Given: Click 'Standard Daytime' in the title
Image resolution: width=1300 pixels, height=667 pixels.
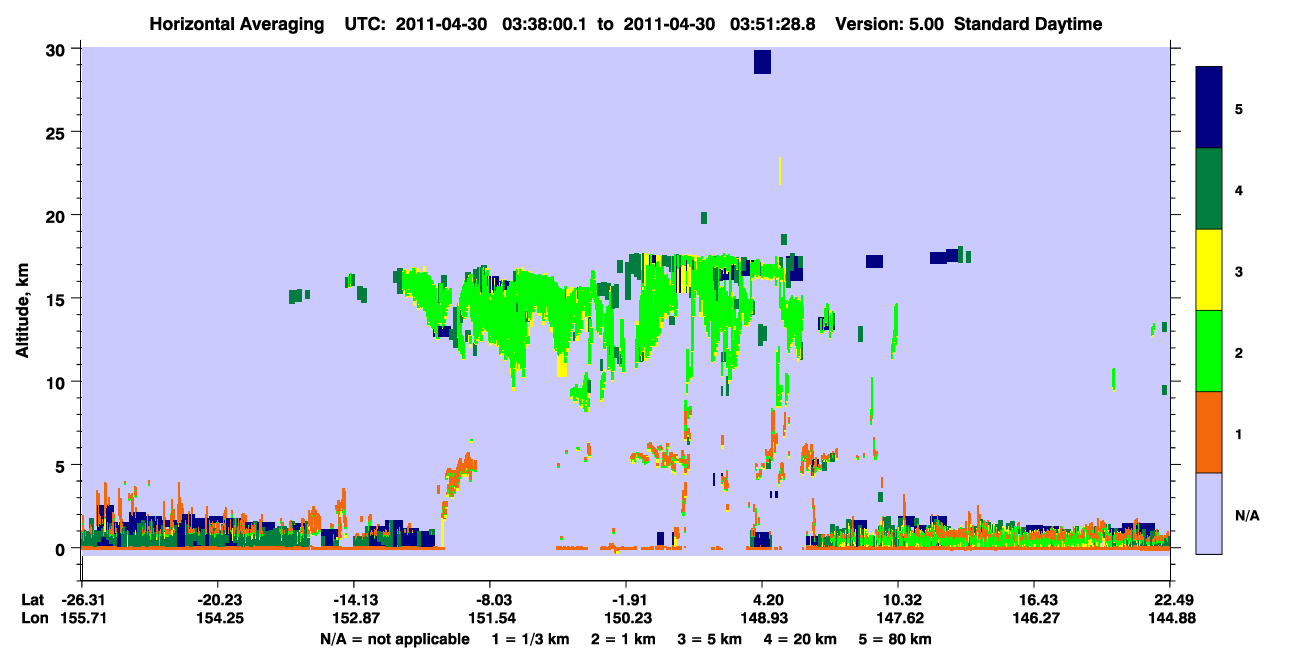Looking at the screenshot, I should click(1028, 24).
